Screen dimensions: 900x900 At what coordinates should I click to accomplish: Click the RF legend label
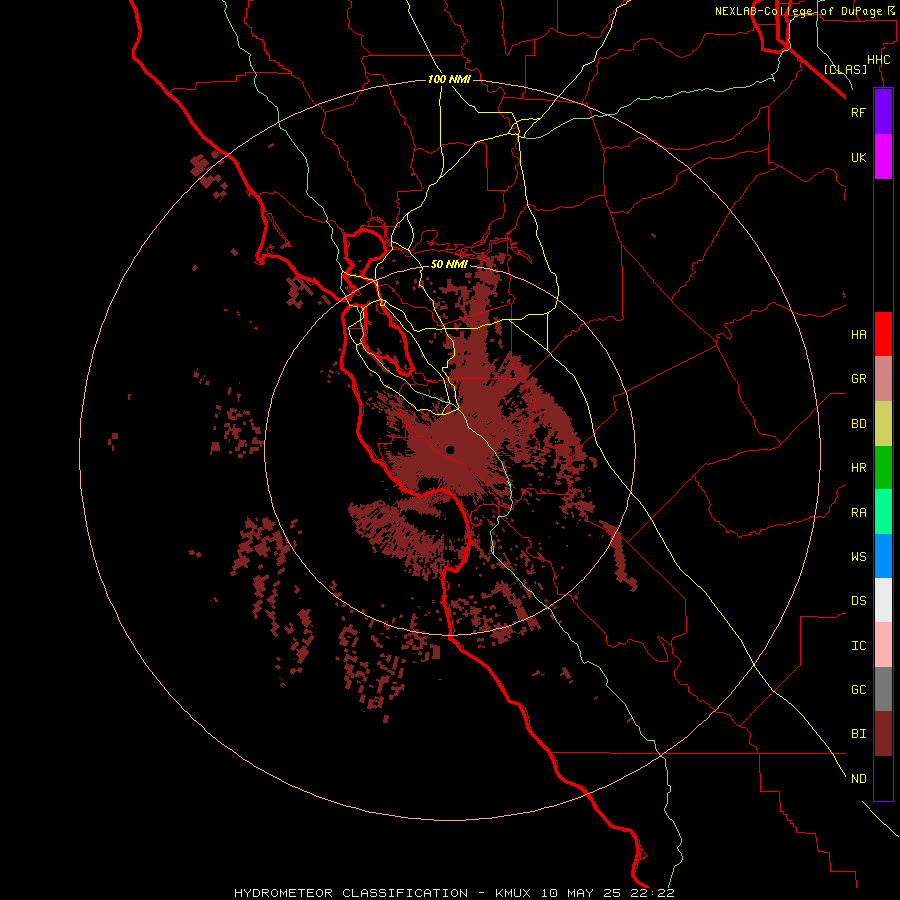(x=858, y=112)
